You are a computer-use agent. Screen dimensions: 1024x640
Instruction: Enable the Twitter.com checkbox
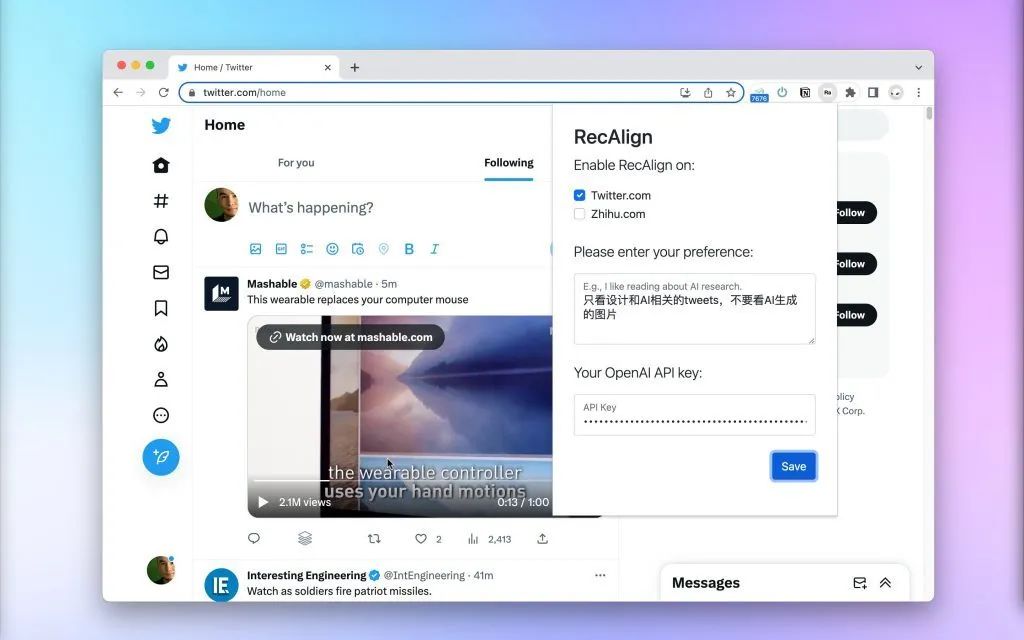pos(579,195)
